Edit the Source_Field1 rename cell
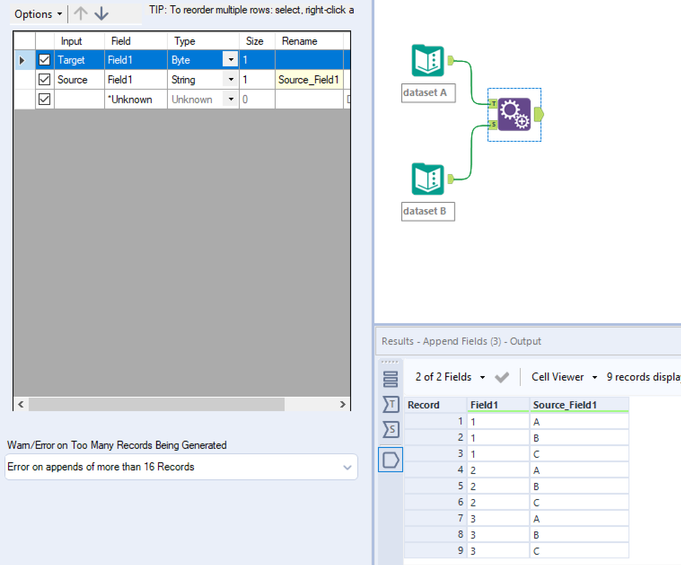This screenshot has height=565, width=681. [x=309, y=79]
